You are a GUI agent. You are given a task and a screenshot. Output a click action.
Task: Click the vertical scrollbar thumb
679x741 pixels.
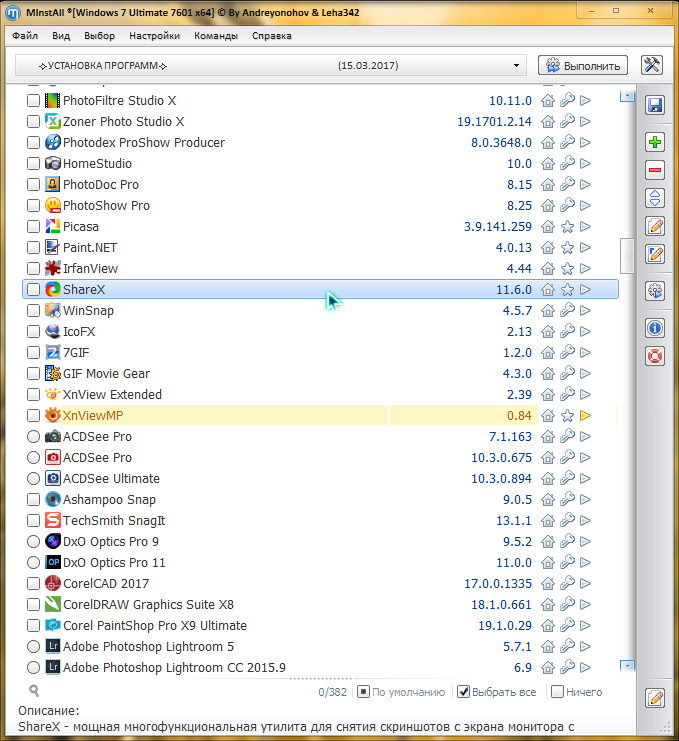[627, 256]
